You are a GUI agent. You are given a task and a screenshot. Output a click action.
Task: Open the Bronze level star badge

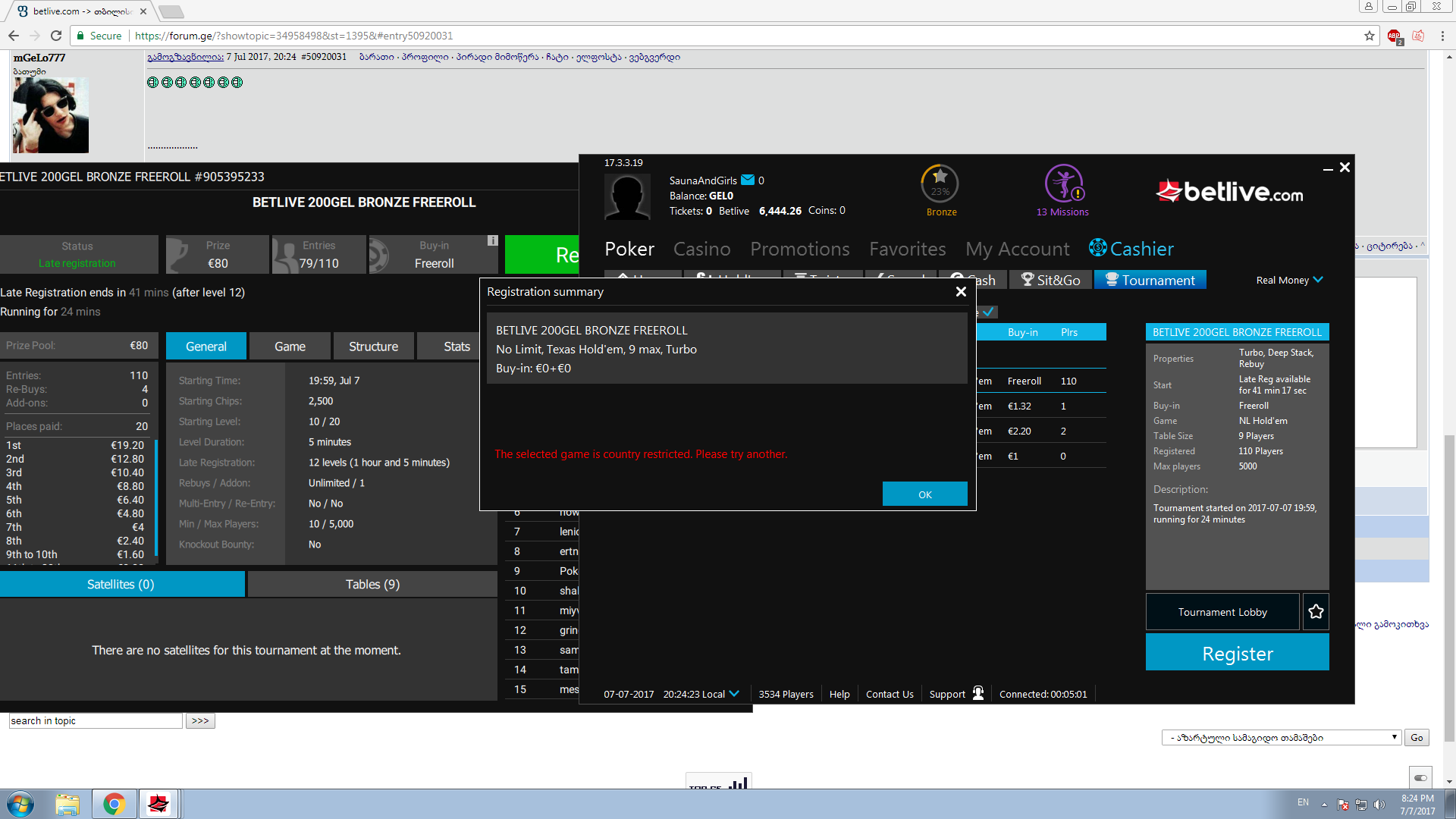point(940,184)
